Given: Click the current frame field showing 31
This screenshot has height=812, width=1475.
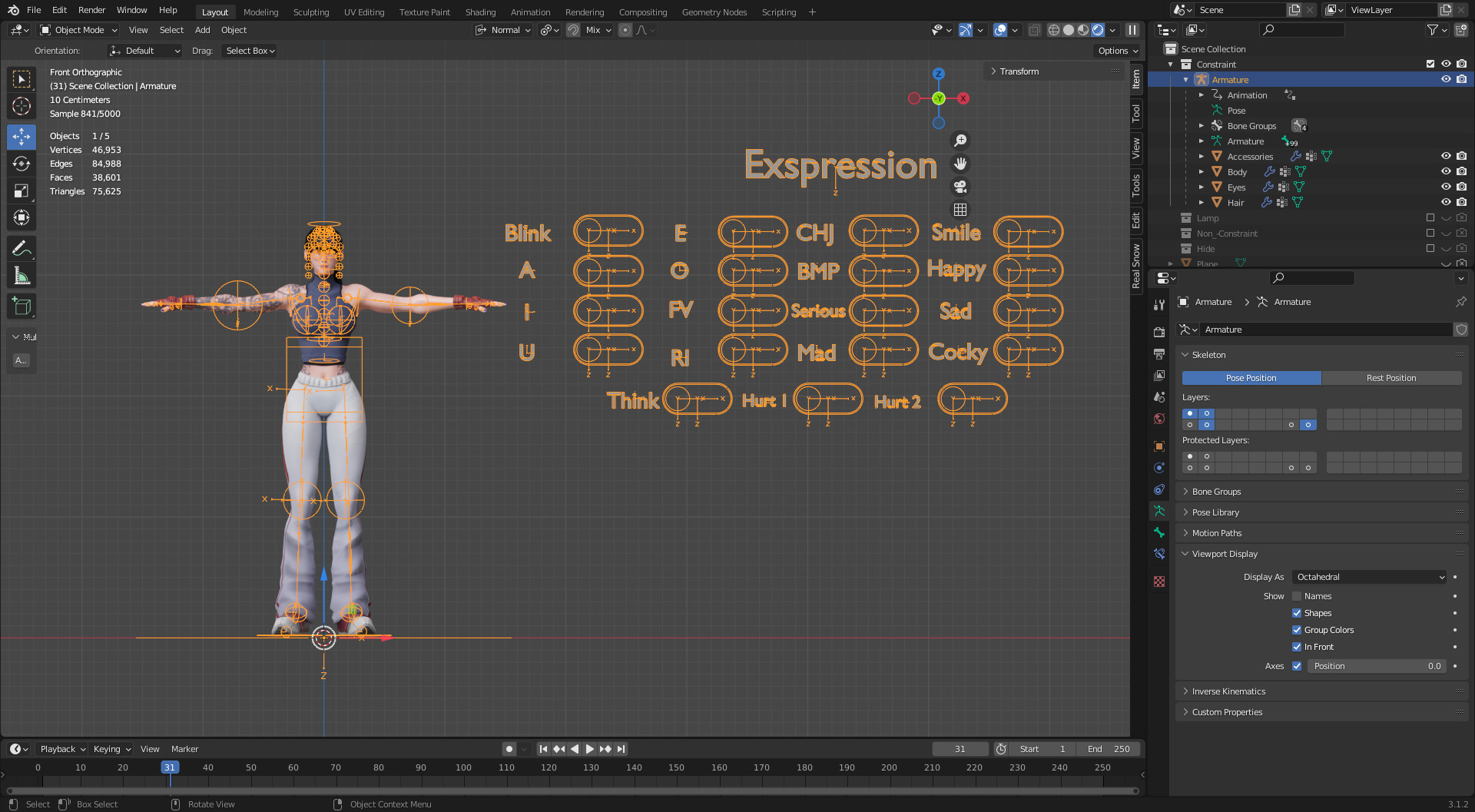Looking at the screenshot, I should [960, 749].
